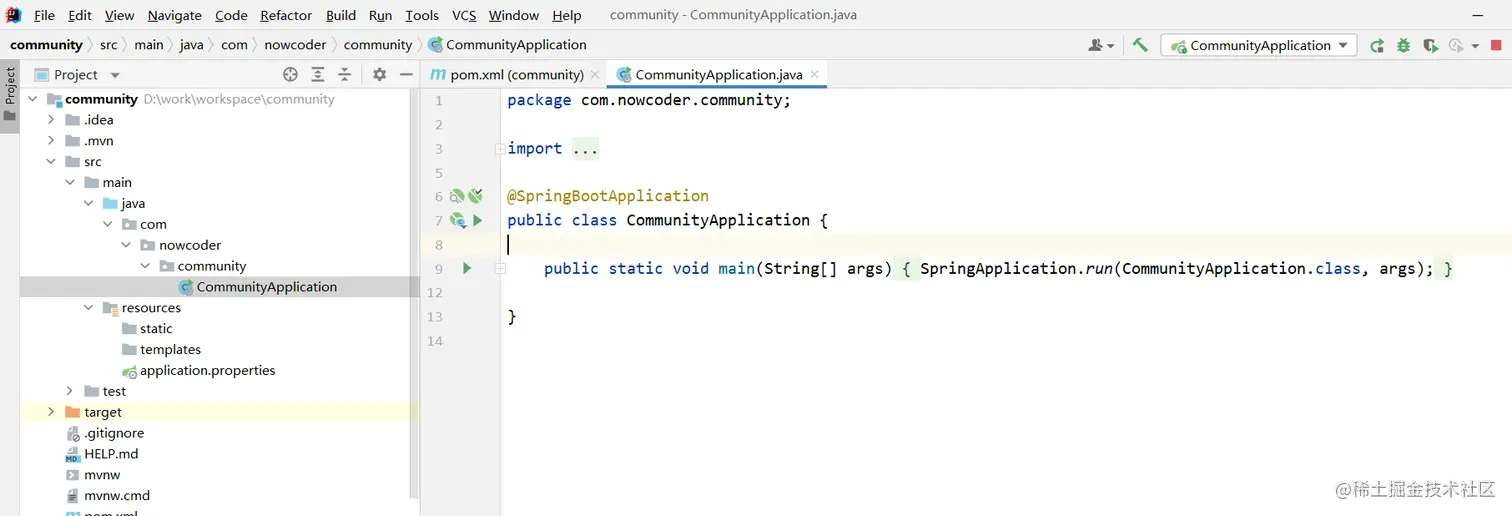Expand the .mvn folder

[x=50, y=141]
